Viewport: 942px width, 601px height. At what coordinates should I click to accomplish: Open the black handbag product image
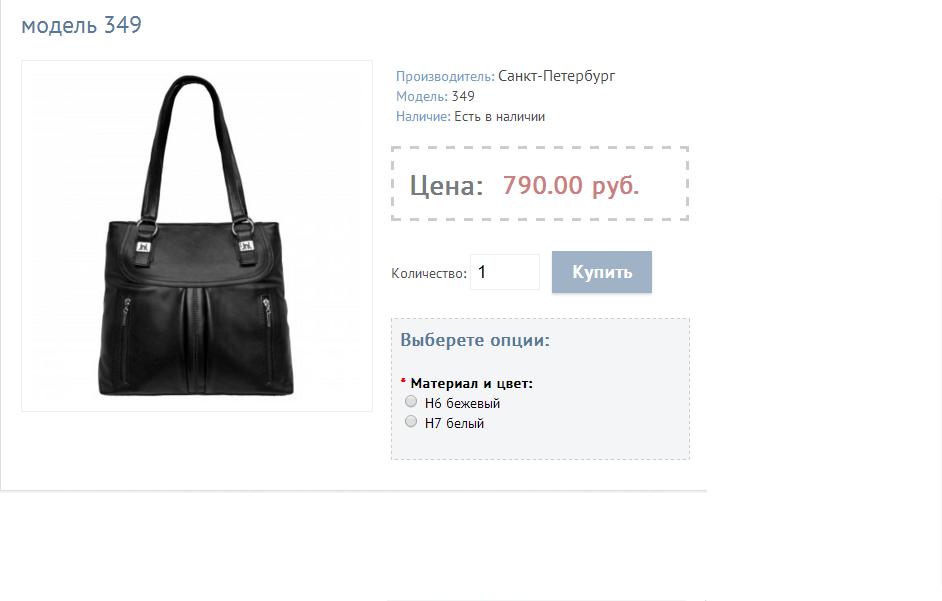click(x=197, y=236)
